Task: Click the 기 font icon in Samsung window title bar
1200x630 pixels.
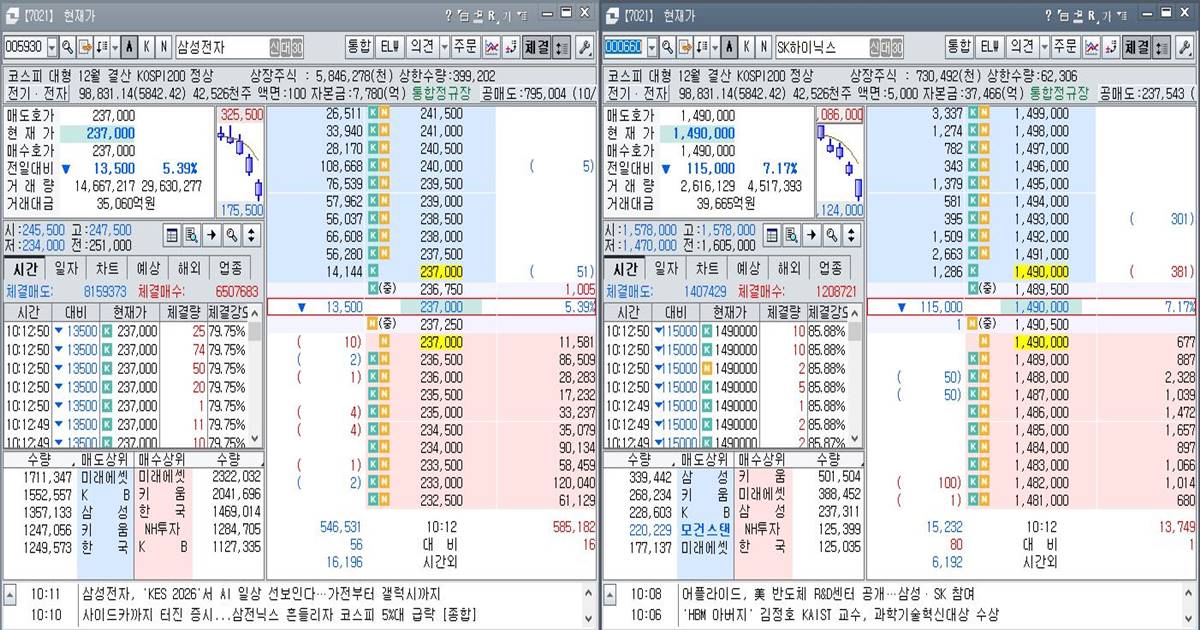Action: click(x=507, y=16)
